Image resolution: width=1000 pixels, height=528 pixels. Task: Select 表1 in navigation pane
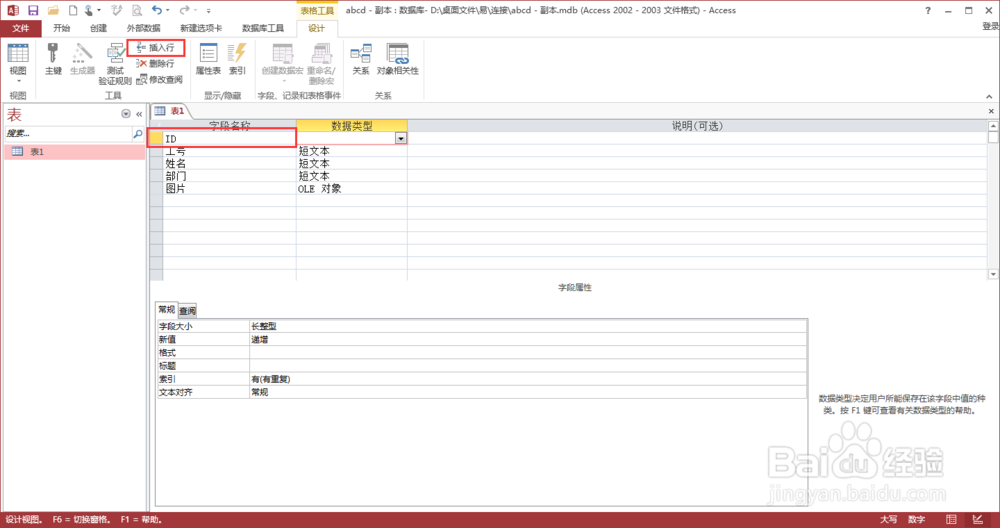[75, 152]
